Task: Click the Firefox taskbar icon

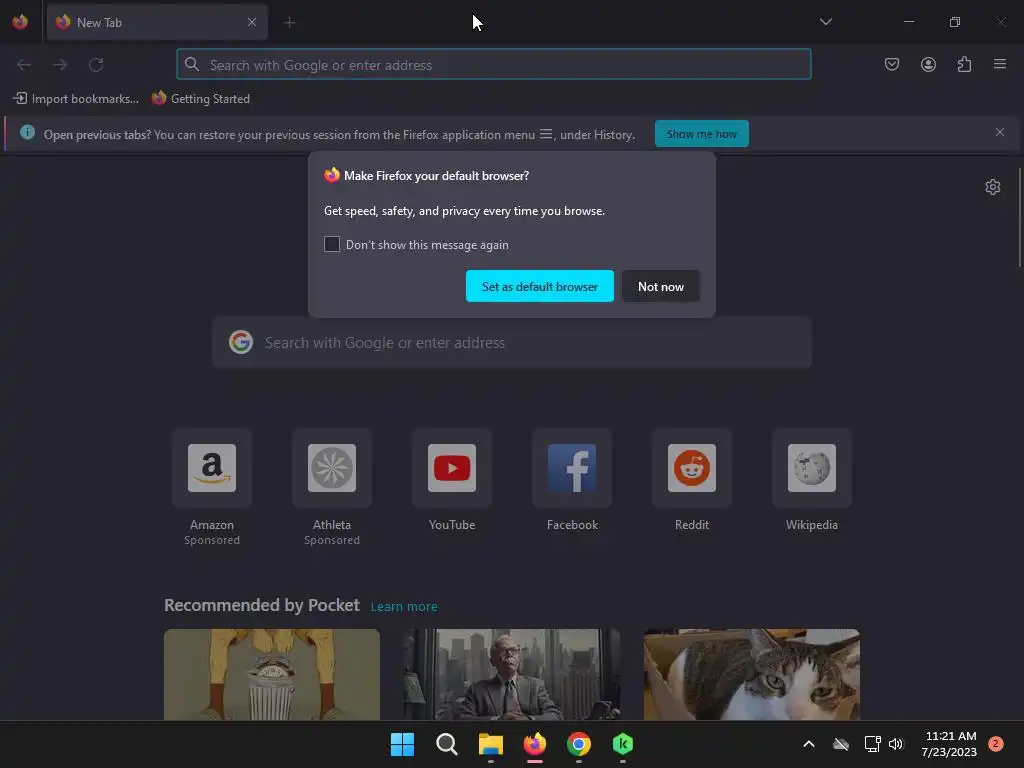Action: point(535,744)
